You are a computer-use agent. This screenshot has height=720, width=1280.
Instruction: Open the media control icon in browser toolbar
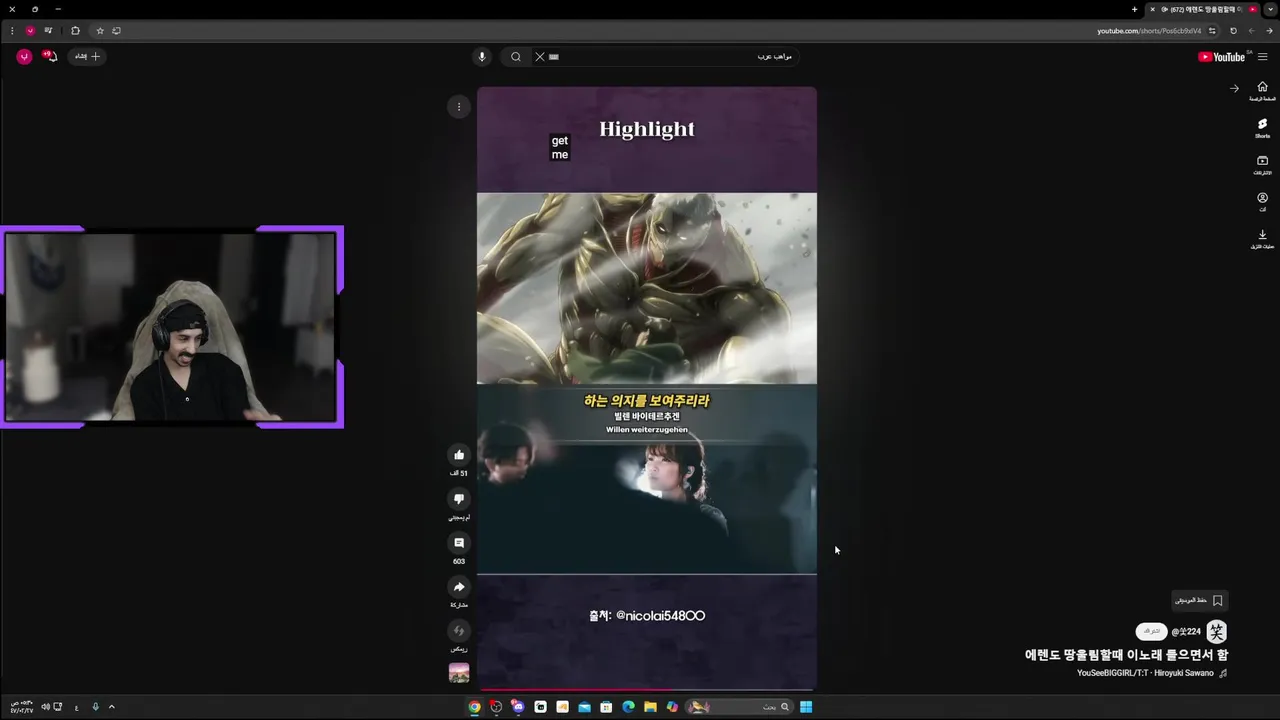(48, 31)
